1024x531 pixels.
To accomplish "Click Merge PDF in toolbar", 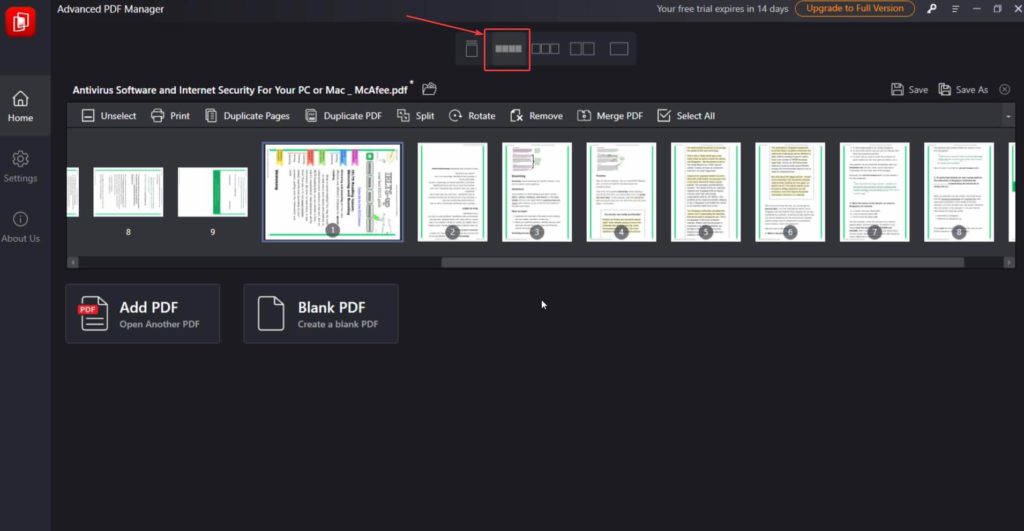I will point(610,116).
